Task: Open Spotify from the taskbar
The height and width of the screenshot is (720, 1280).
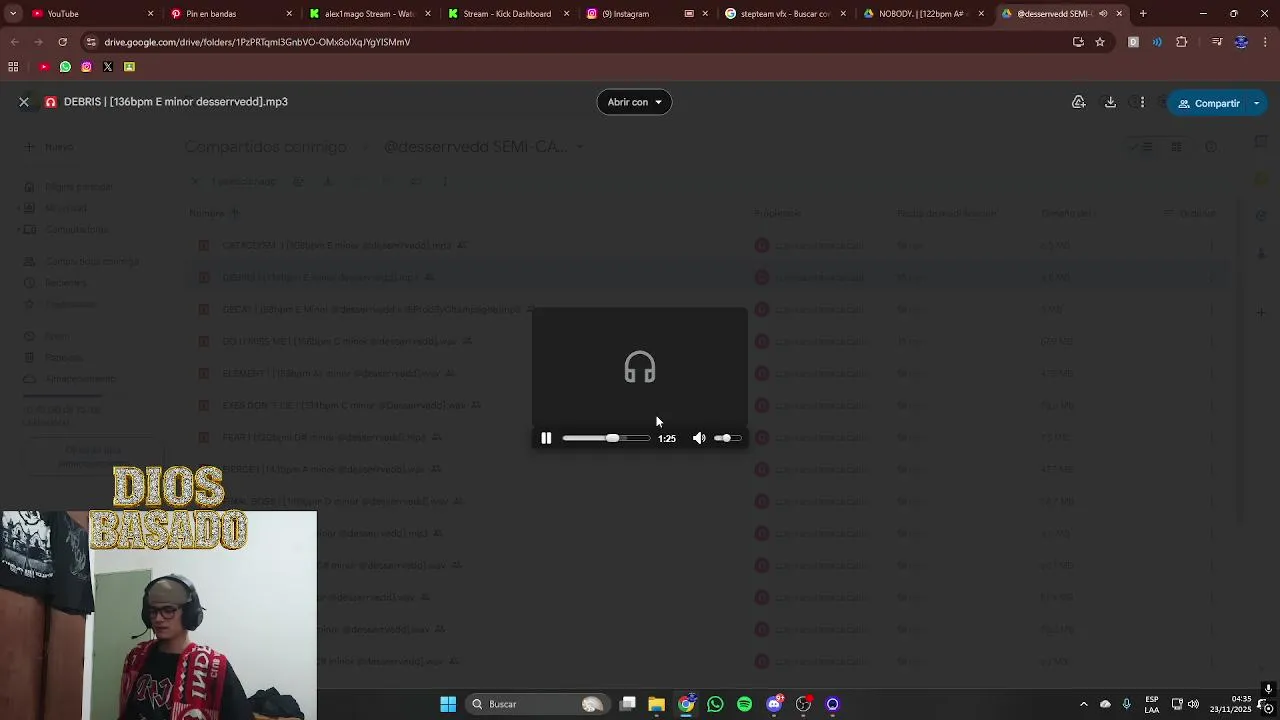Action: [x=744, y=704]
